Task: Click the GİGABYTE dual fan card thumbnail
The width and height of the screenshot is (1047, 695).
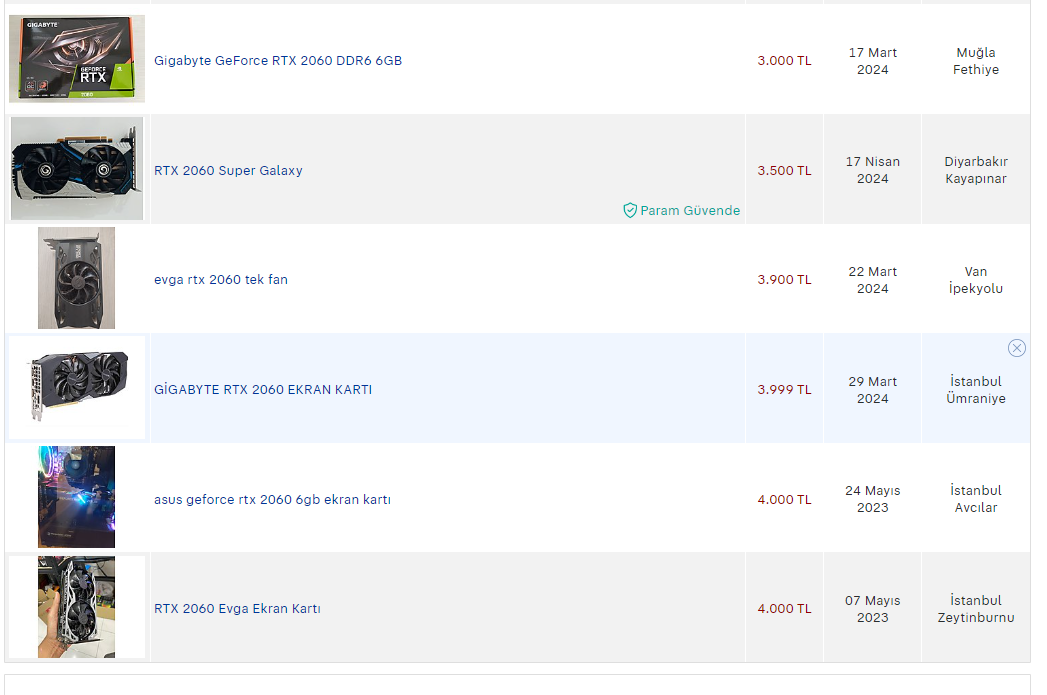Action: 77,388
